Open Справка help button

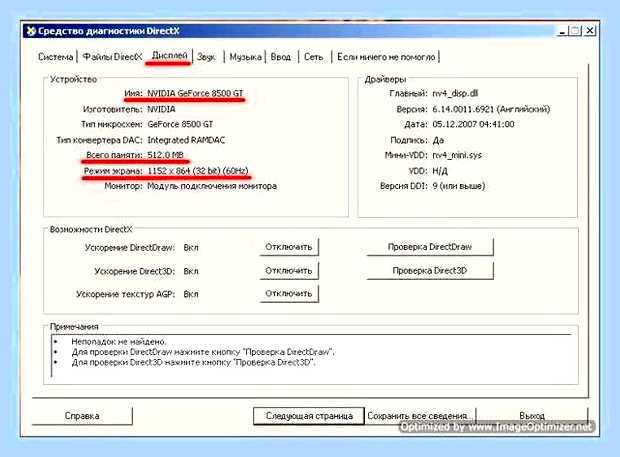pyautogui.click(x=82, y=416)
